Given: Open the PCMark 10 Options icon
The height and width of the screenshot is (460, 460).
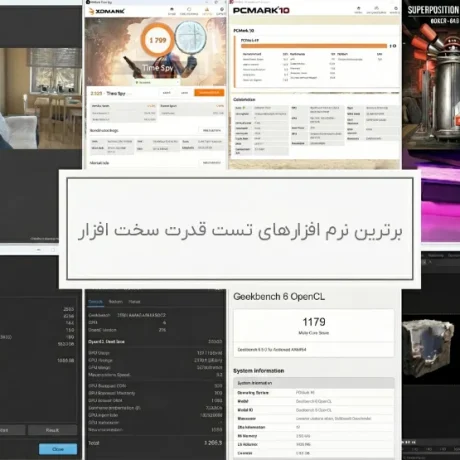Looking at the screenshot, I should pyautogui.click(x=395, y=10).
